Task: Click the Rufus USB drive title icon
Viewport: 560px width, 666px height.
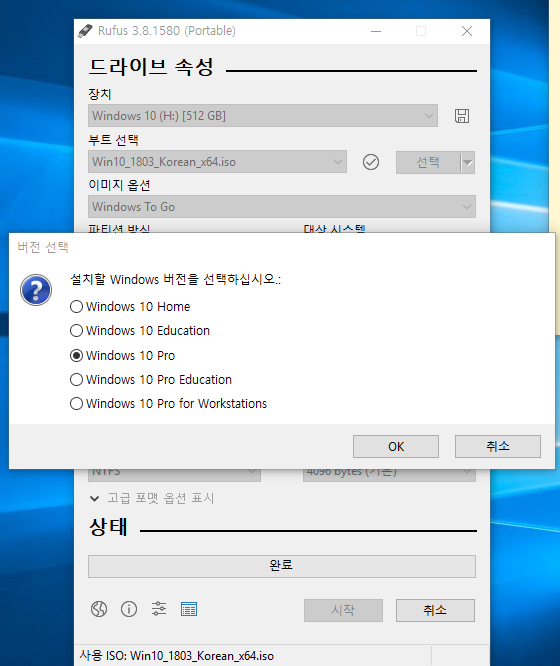Action: click(x=85, y=31)
